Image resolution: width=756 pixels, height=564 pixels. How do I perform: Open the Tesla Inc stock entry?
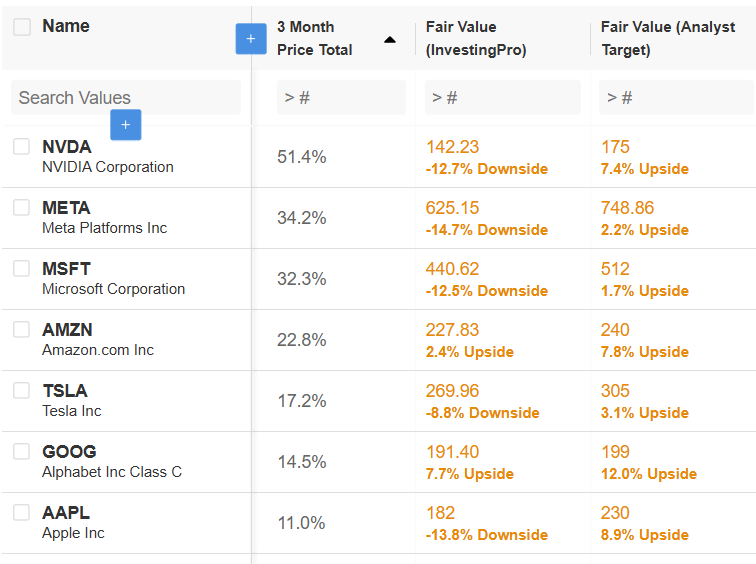pyautogui.click(x=71, y=411)
